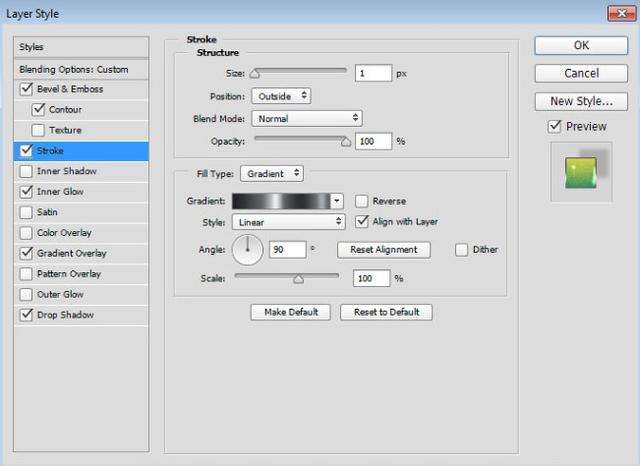Select Gradient Overlay in the styles list
Viewport: 640px width, 466px height.
[x=71, y=254]
